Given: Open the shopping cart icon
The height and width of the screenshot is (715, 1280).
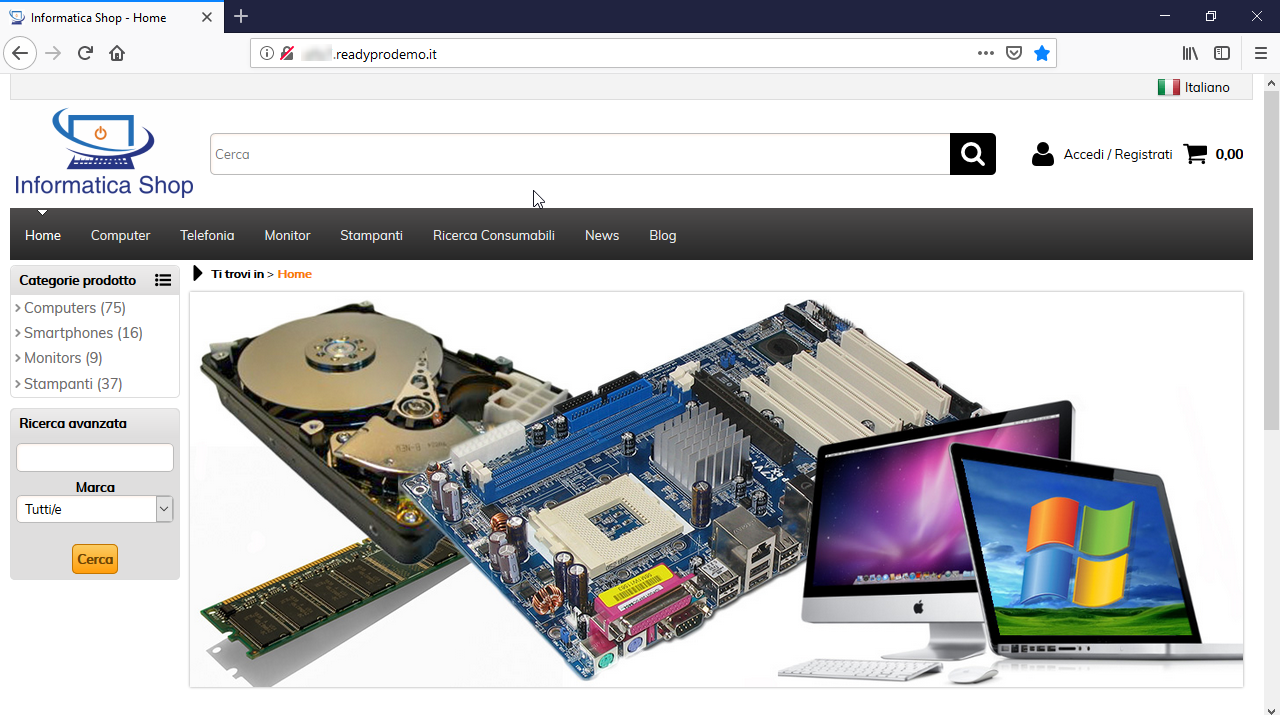Looking at the screenshot, I should pyautogui.click(x=1195, y=154).
